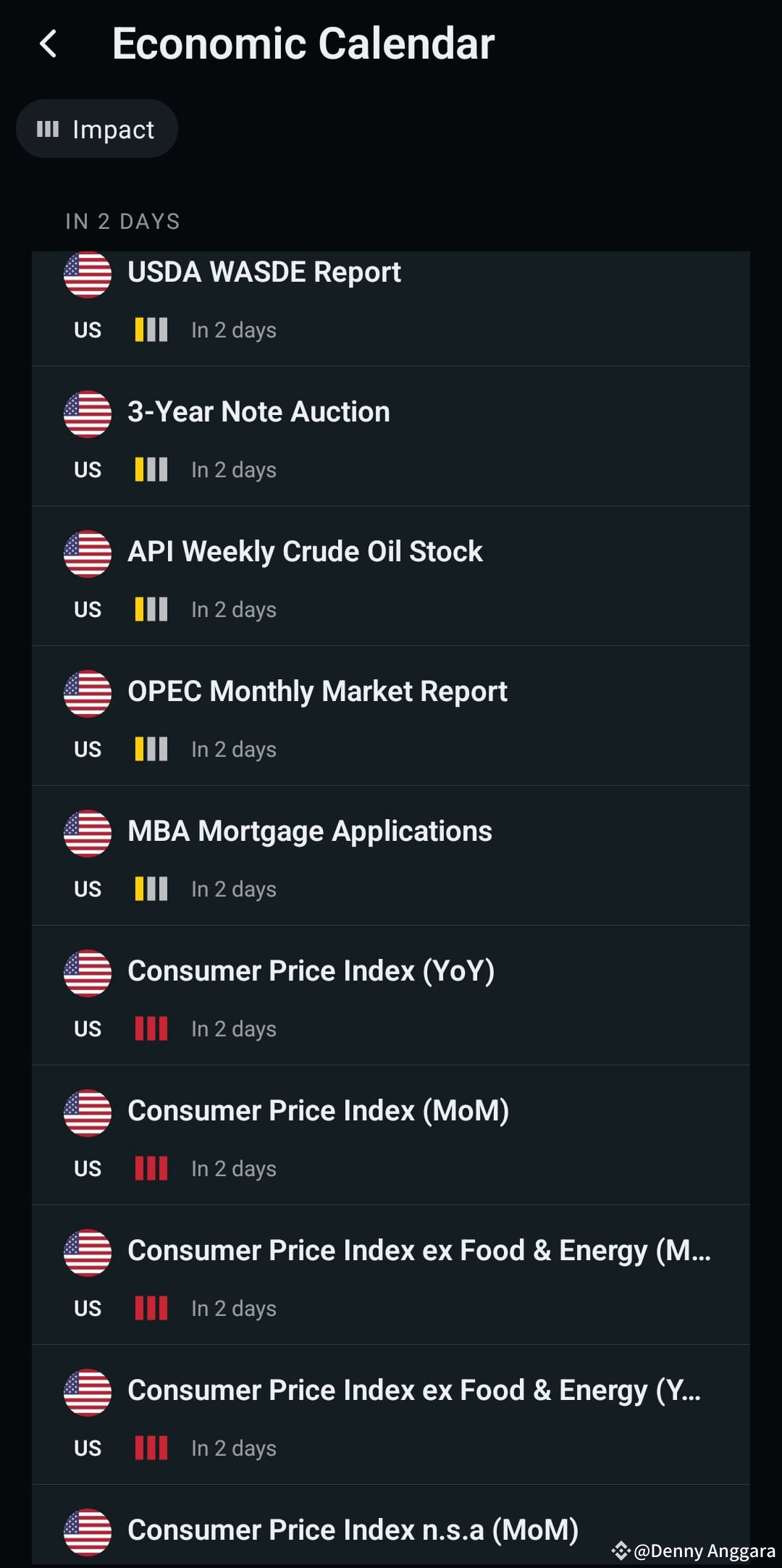
Task: Open the USDA WASDE Report event
Action: (391, 309)
